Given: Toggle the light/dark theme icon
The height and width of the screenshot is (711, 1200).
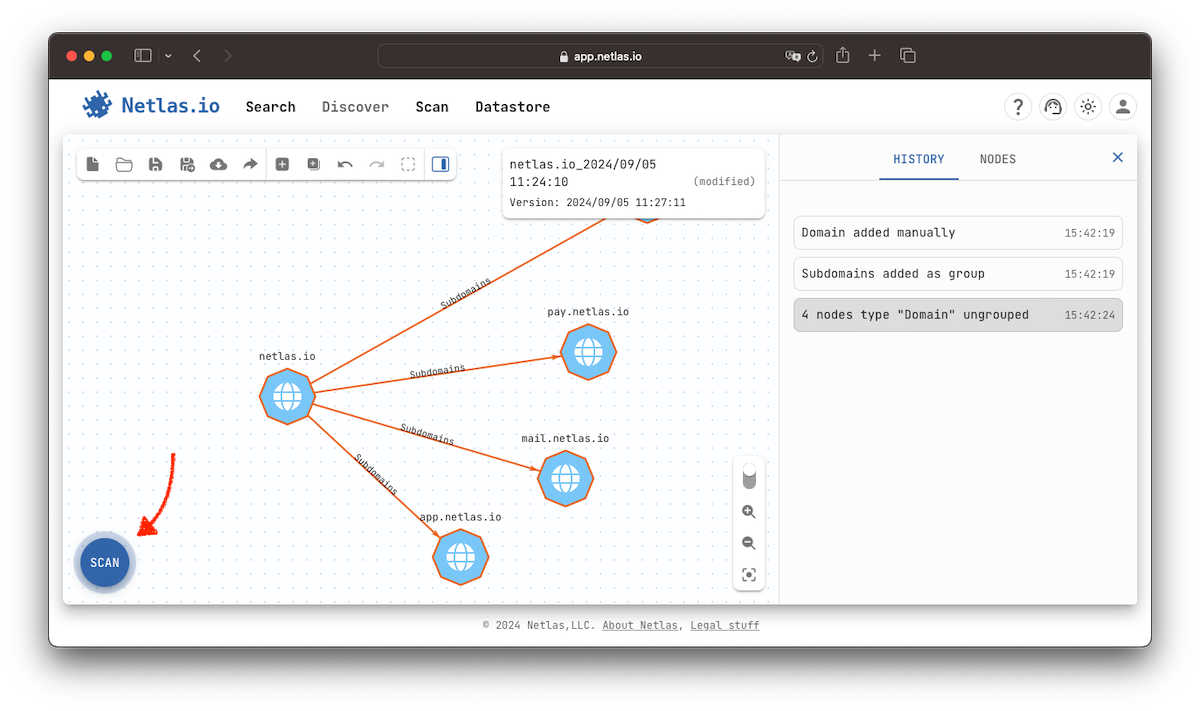Looking at the screenshot, I should [1088, 107].
